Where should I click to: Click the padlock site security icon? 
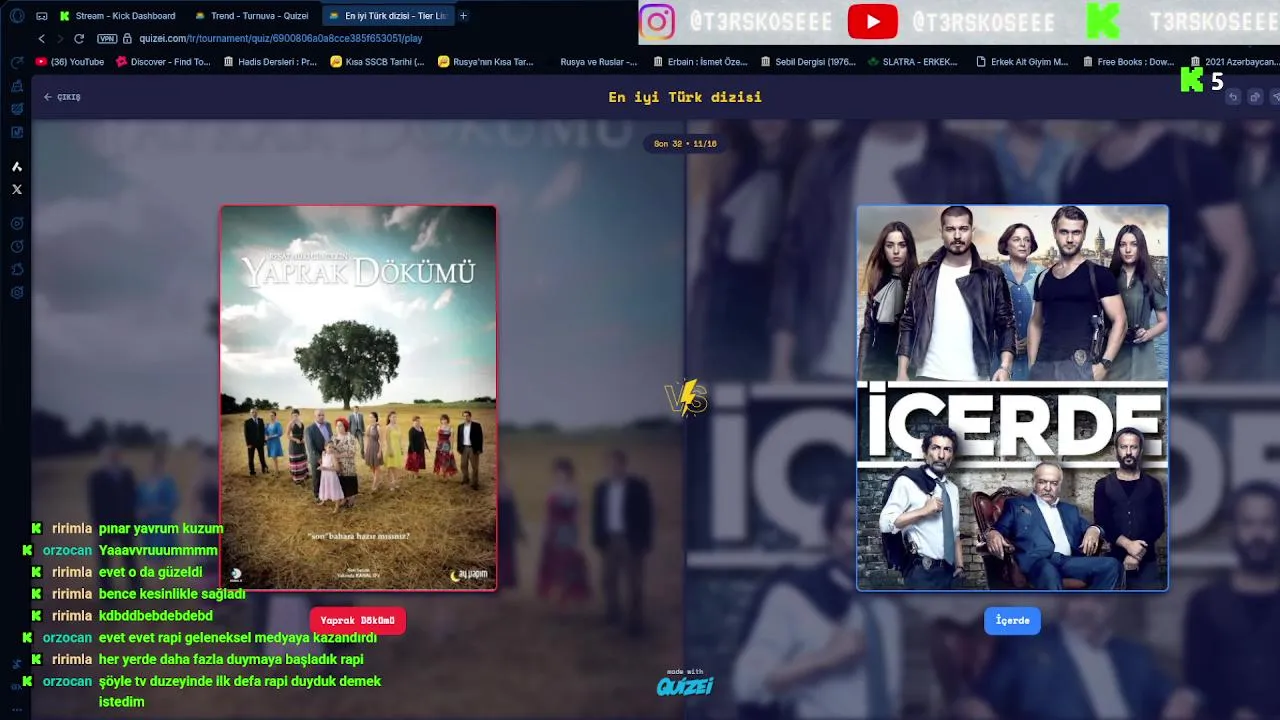pos(127,38)
